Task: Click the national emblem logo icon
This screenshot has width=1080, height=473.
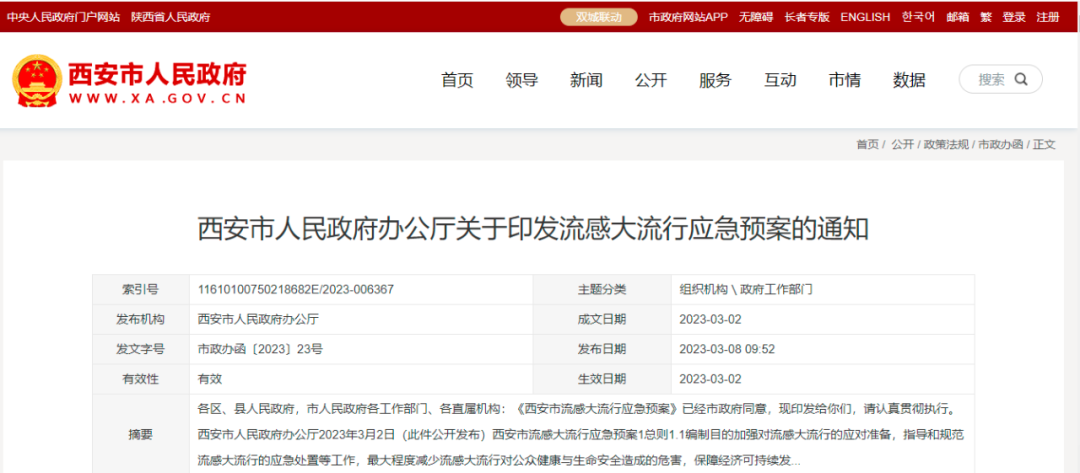Action: click(x=37, y=81)
